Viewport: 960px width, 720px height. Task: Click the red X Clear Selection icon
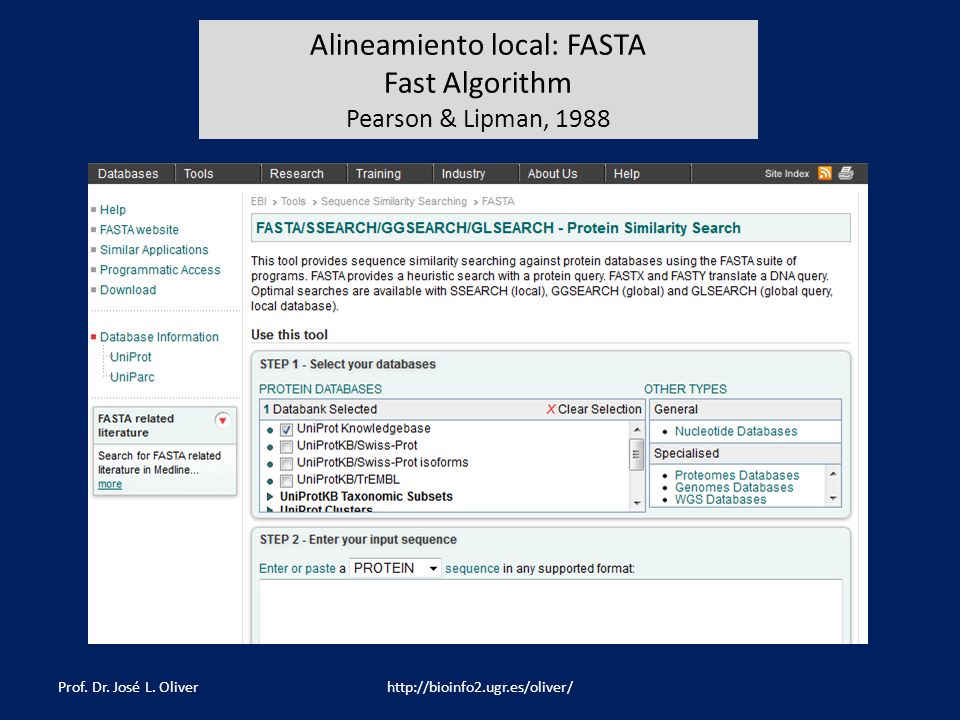[551, 409]
